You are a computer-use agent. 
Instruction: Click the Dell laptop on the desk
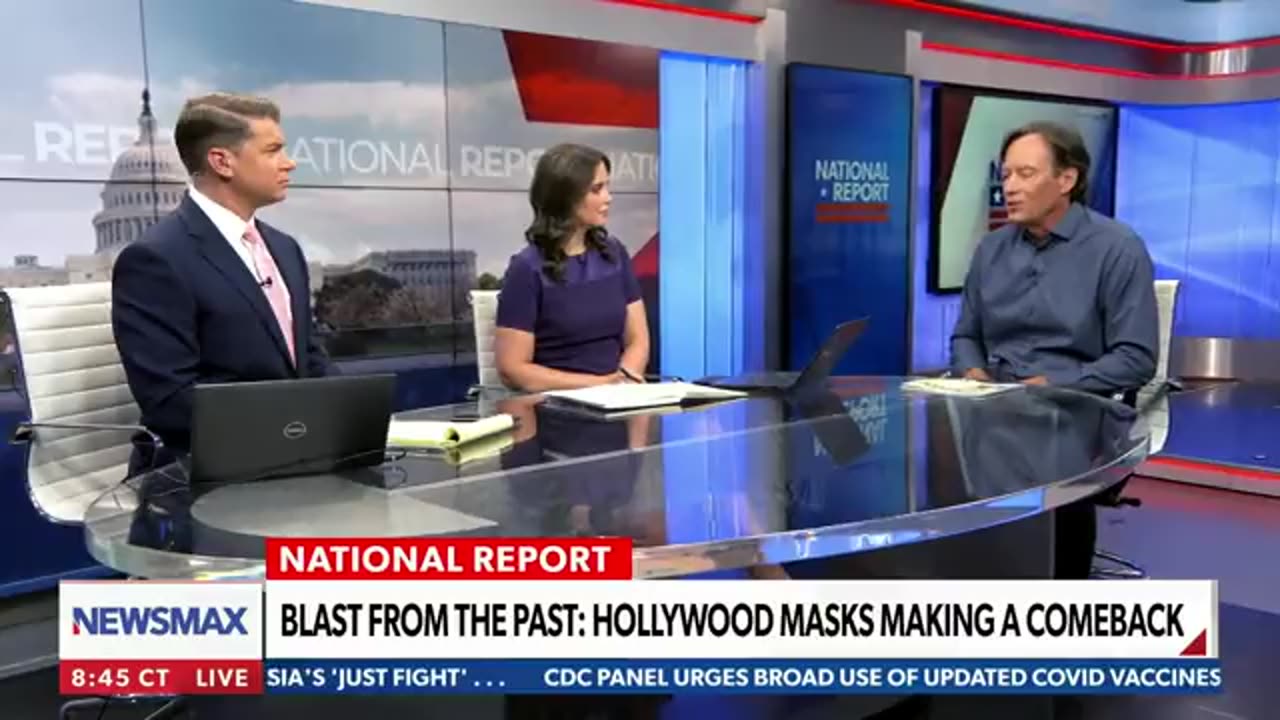click(x=292, y=427)
